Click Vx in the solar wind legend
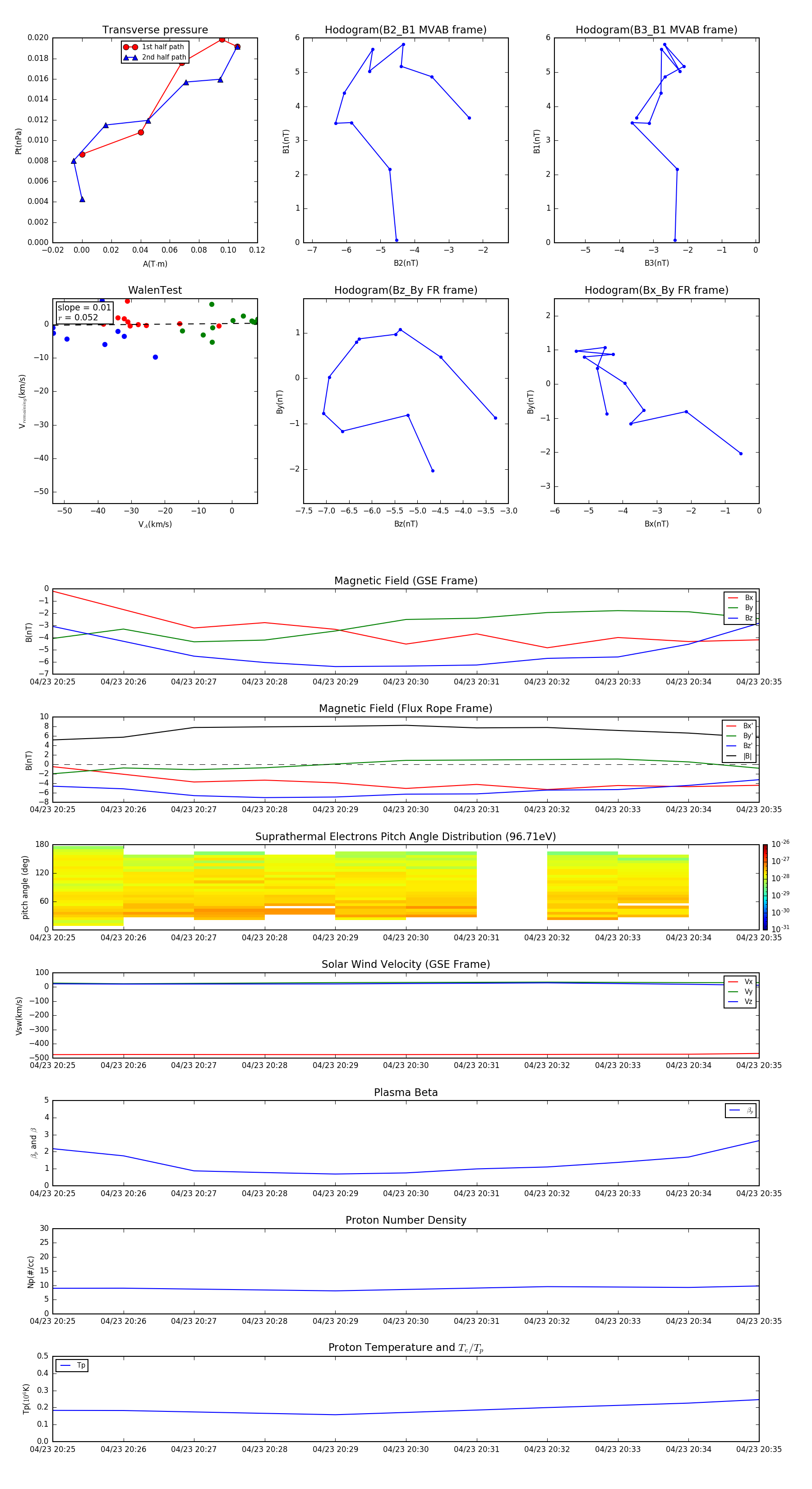Viewport: 812px width, 1489px height. coord(740,982)
